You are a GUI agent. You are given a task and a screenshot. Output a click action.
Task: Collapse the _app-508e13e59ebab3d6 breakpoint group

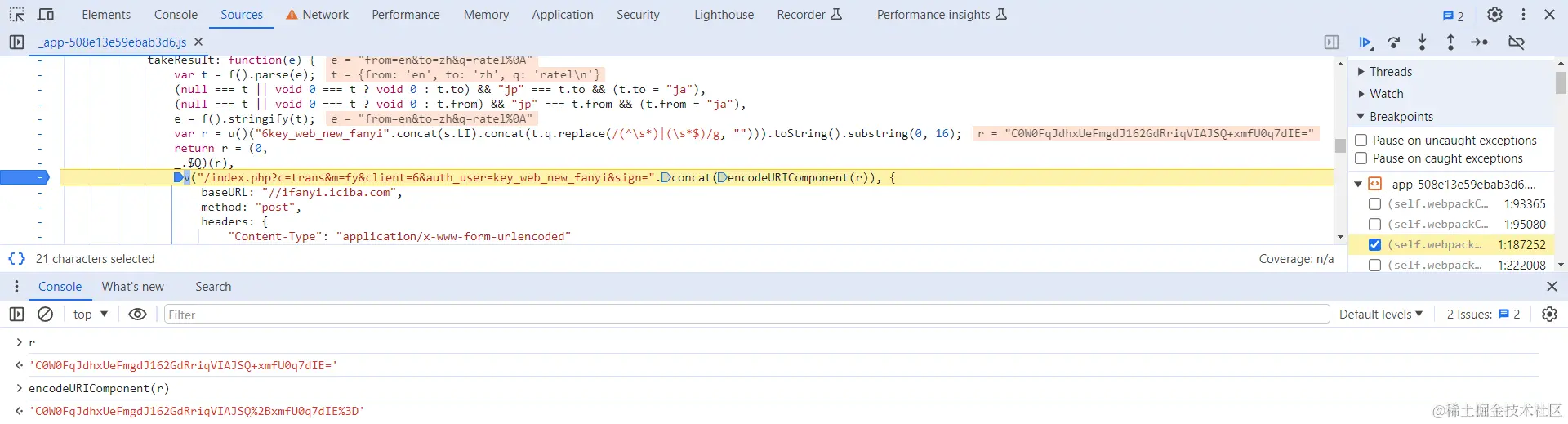(1358, 185)
